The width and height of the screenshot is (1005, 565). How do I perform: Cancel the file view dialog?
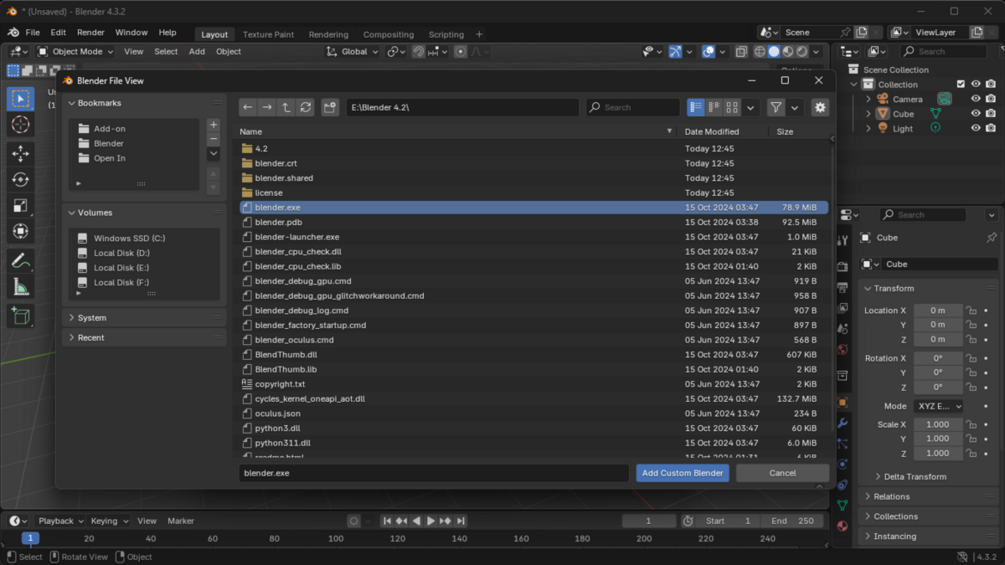tap(782, 473)
